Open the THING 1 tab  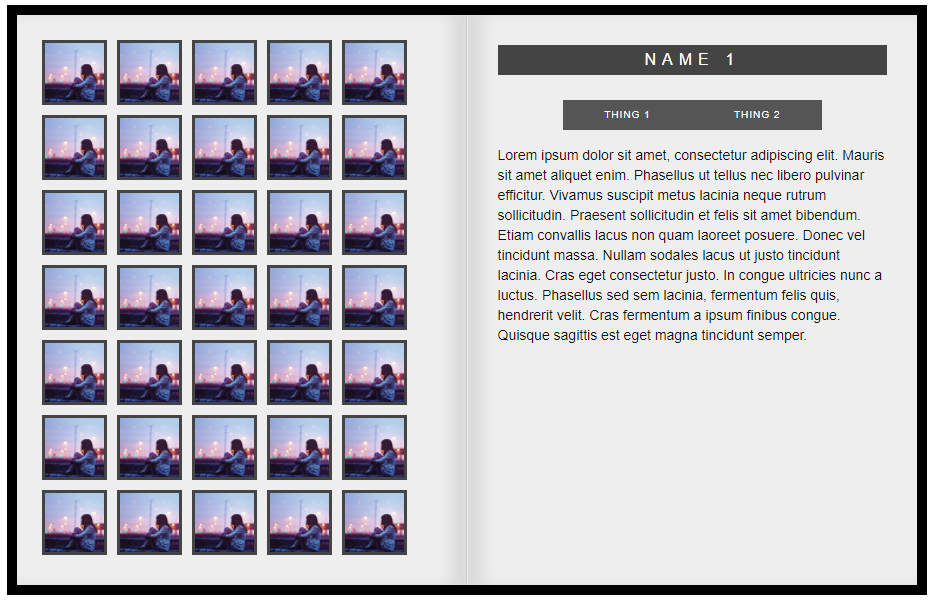(626, 115)
